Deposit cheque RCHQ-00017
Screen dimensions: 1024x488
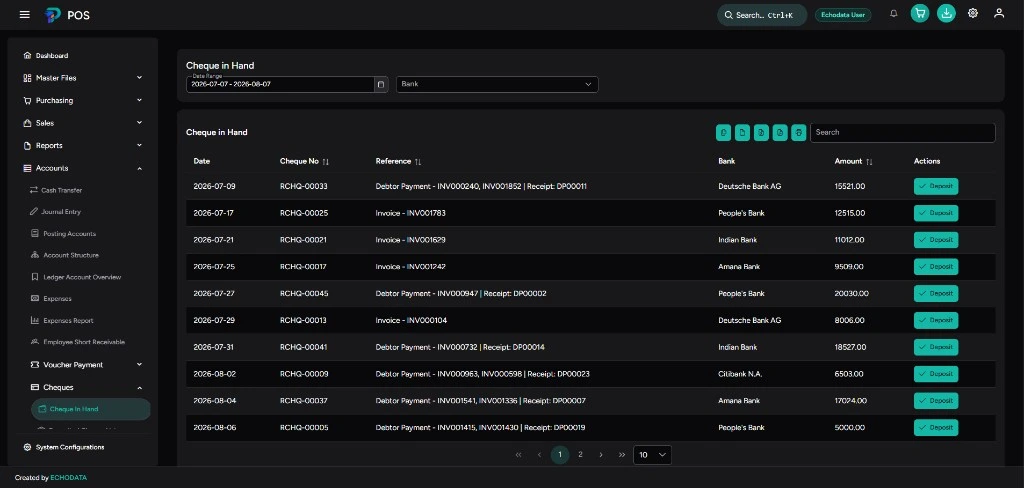[936, 267]
